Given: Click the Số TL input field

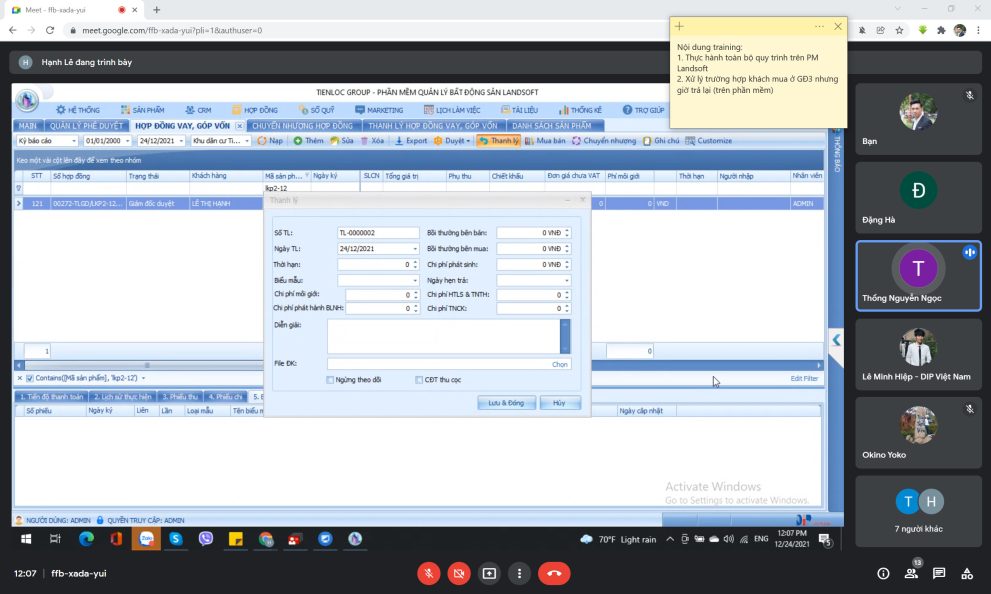Looking at the screenshot, I should pyautogui.click(x=378, y=233).
